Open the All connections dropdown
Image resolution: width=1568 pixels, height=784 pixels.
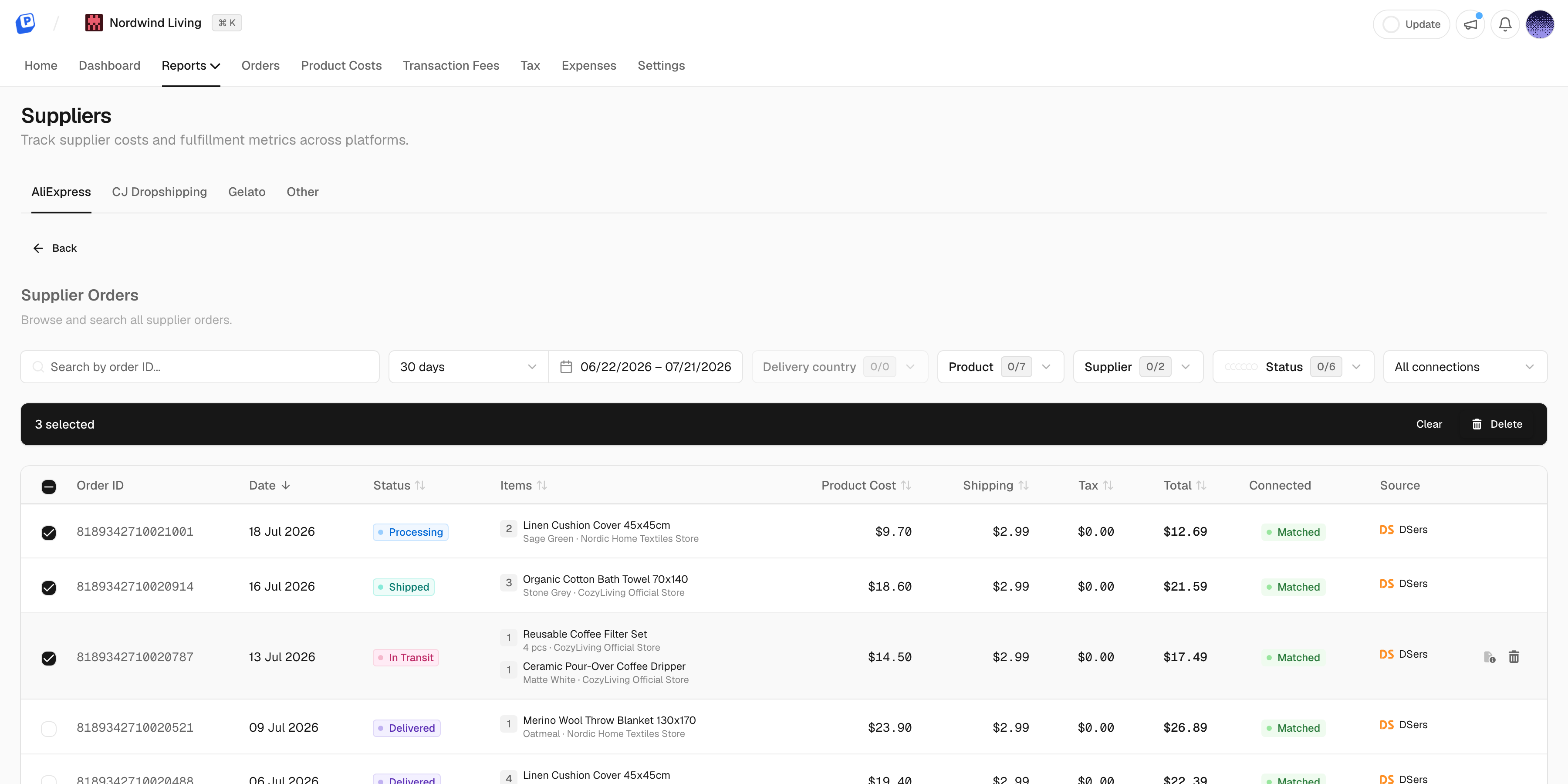point(1465,367)
